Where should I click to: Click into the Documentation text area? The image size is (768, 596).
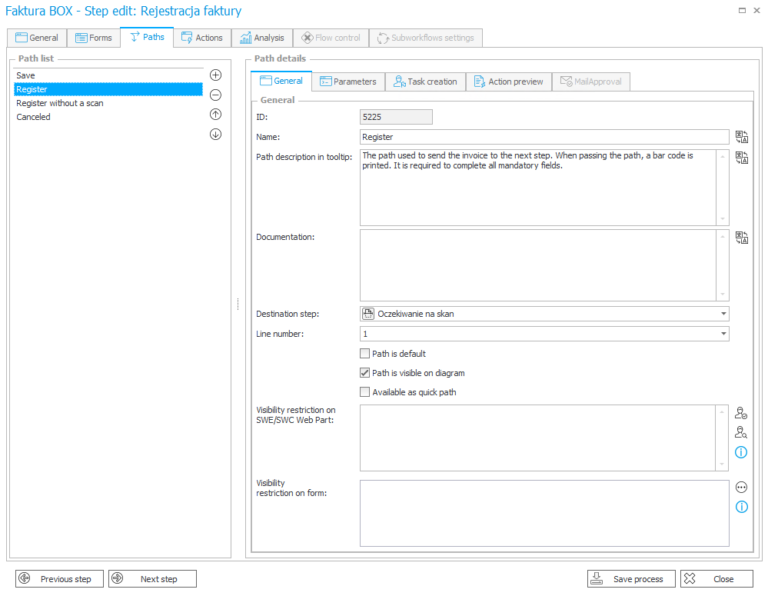[538, 265]
